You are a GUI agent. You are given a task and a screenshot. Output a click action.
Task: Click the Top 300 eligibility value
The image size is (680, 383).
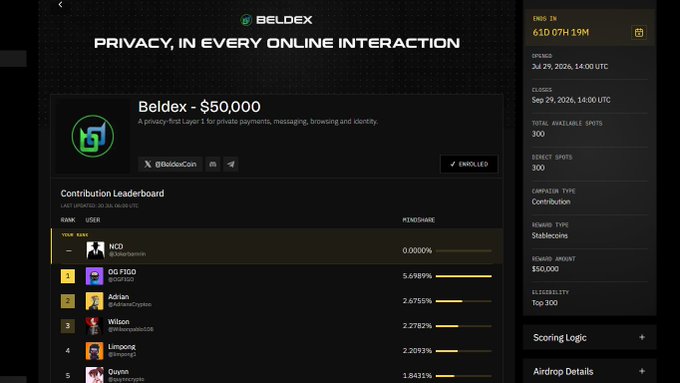[x=545, y=303]
